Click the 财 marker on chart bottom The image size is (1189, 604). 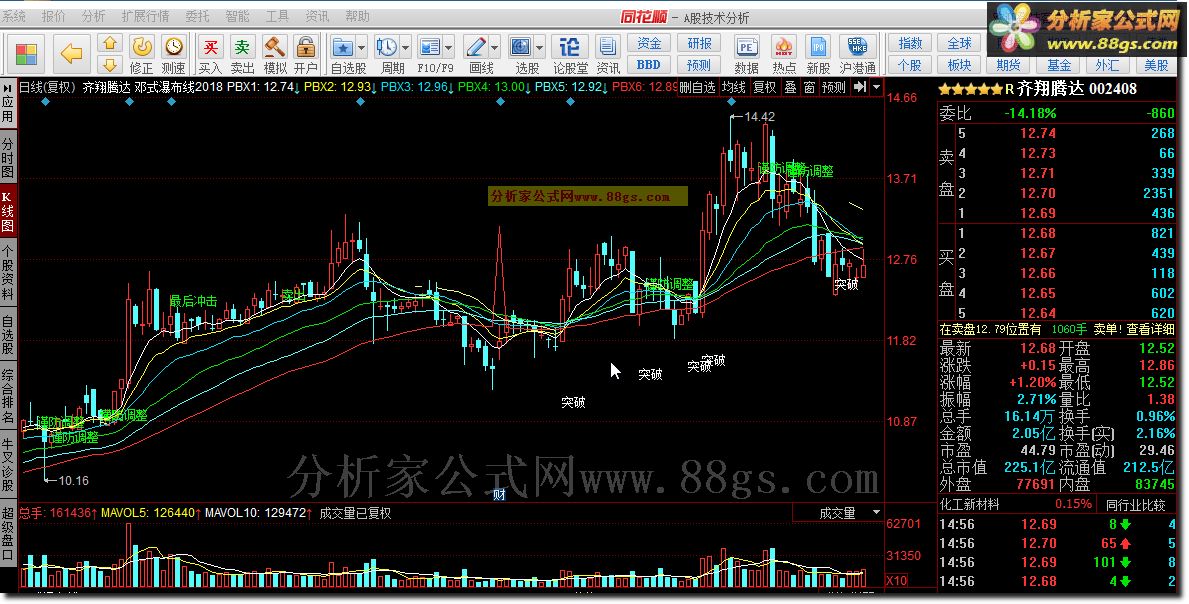tap(499, 496)
